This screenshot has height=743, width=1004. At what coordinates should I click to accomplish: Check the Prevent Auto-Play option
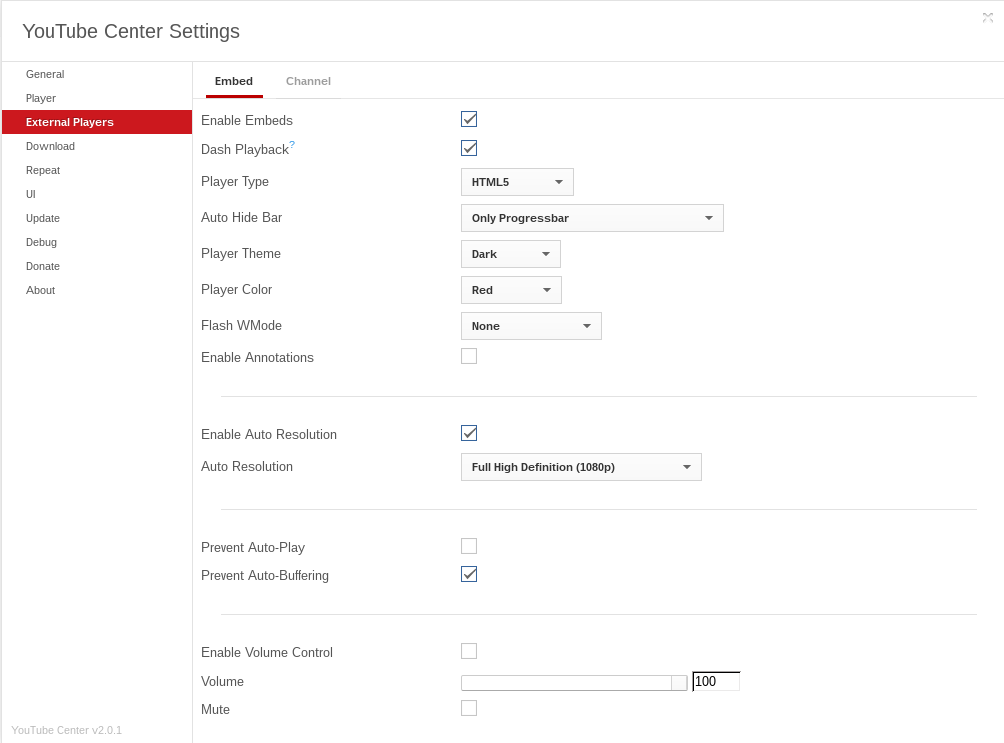(469, 546)
